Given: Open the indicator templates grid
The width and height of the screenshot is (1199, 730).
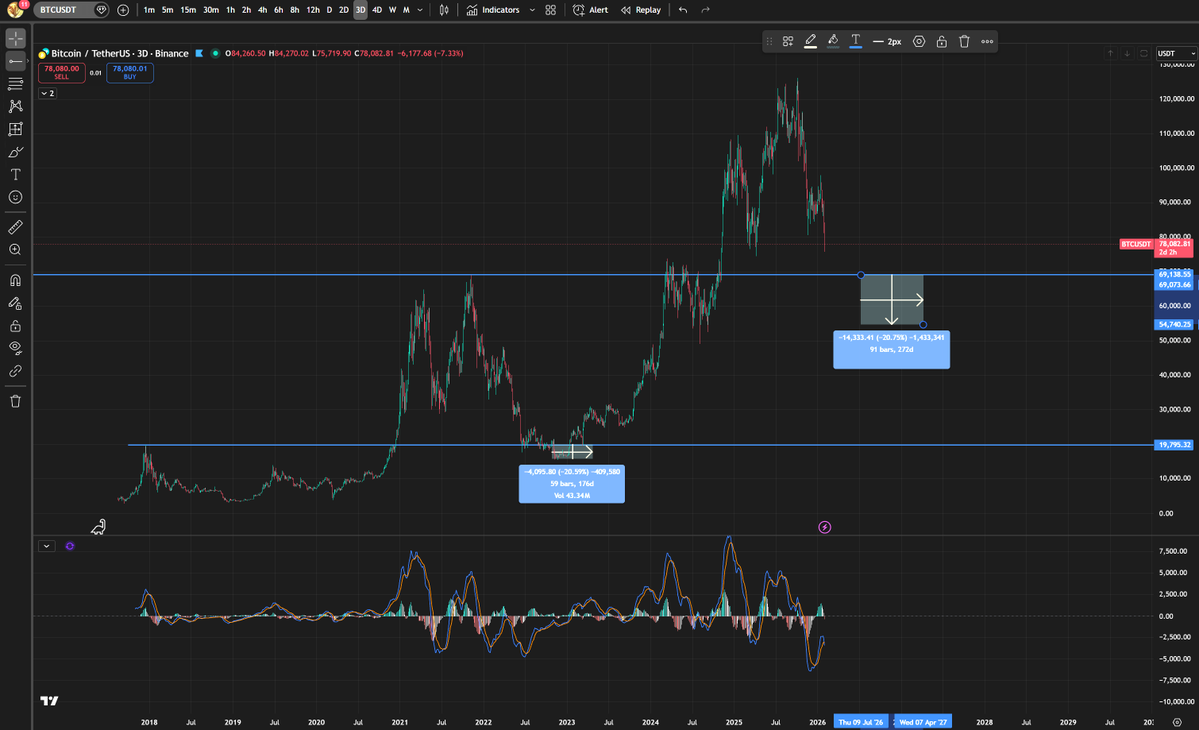Looking at the screenshot, I should pyautogui.click(x=551, y=10).
